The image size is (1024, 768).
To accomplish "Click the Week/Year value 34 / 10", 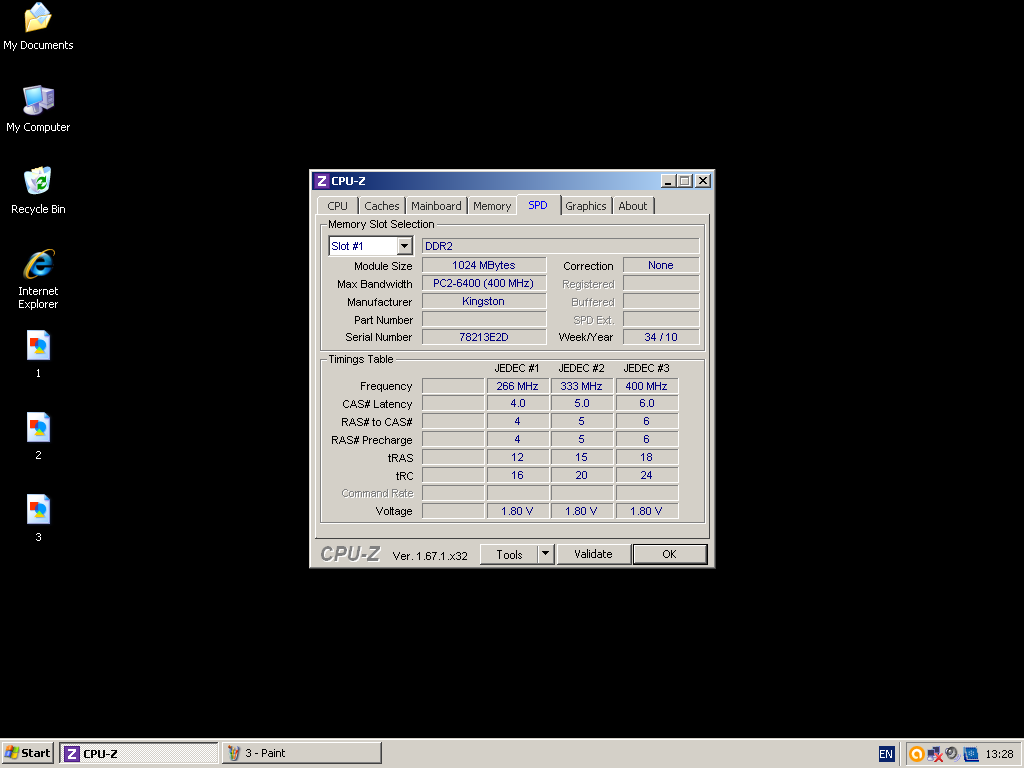I will pyautogui.click(x=661, y=337).
